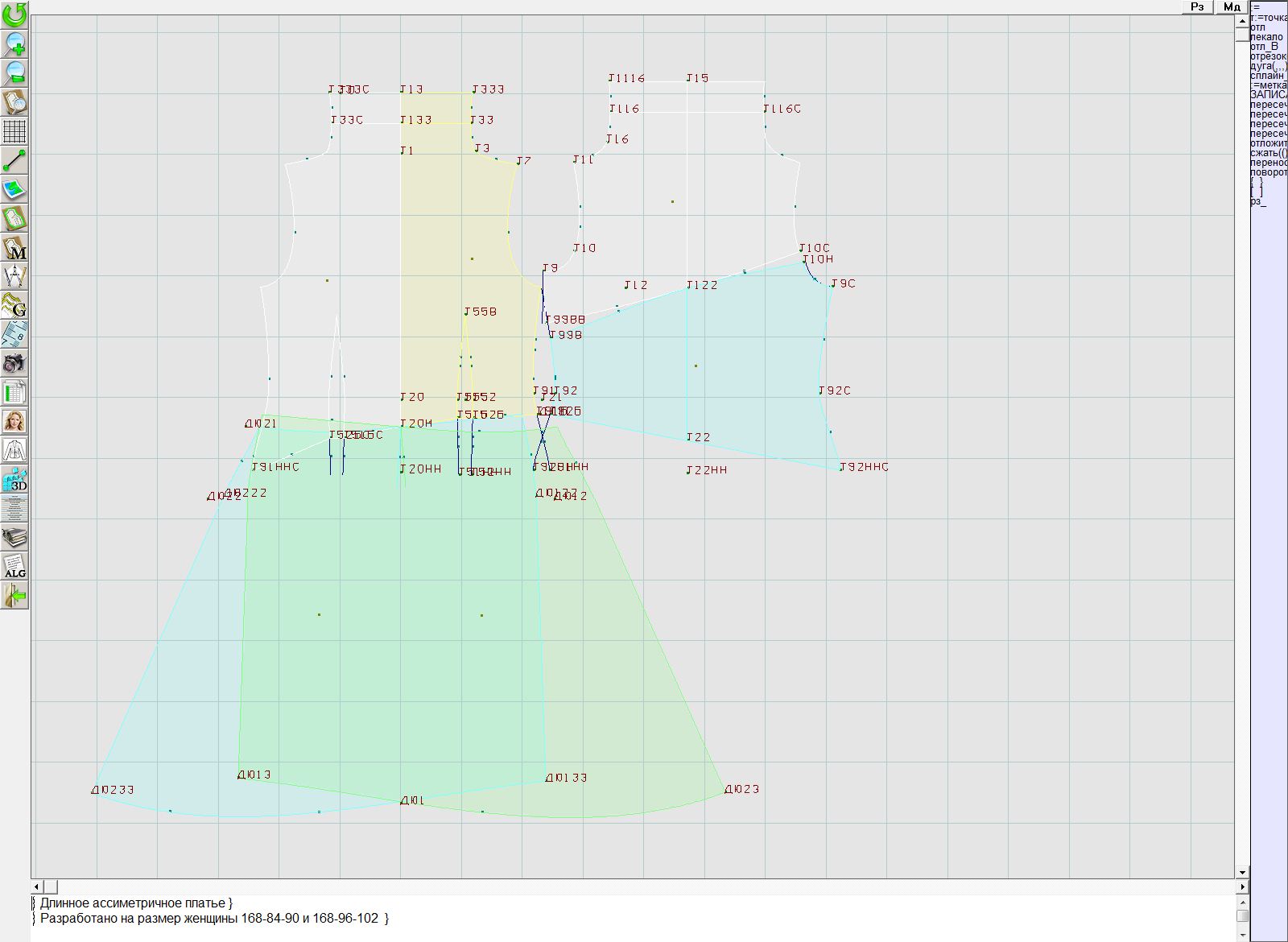This screenshot has height=942, width=1288.
Task: Select the line segment tool
Action: (x=14, y=160)
